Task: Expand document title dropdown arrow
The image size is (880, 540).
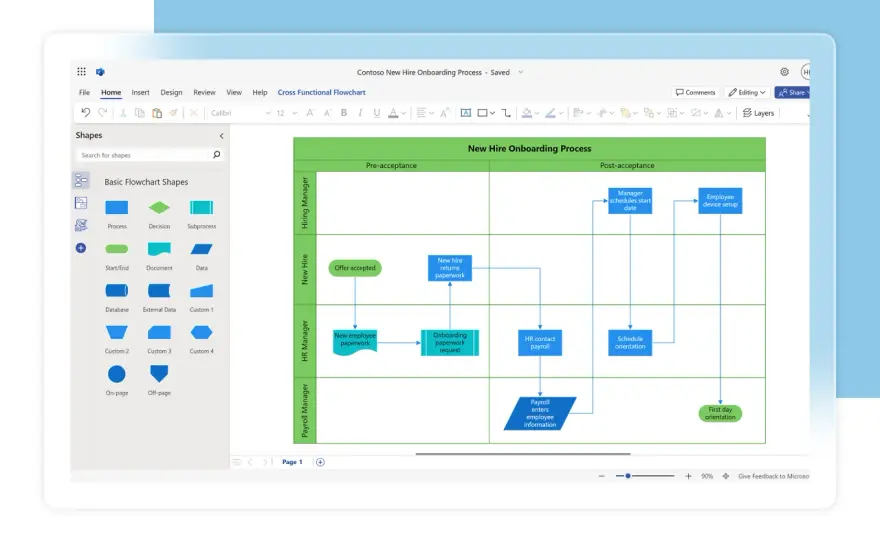Action: [520, 72]
